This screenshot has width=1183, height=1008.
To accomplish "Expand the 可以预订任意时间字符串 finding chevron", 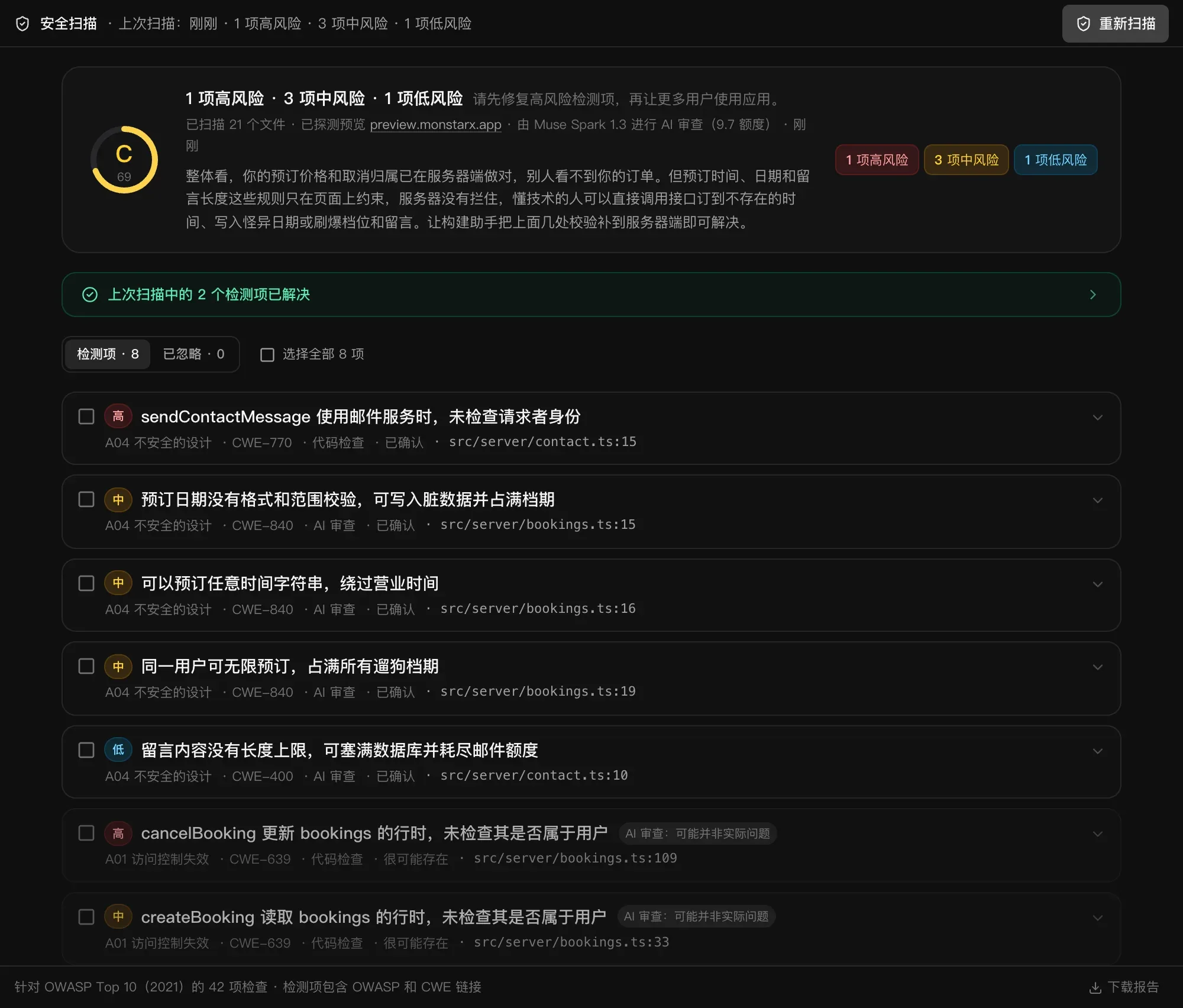I will click(x=1098, y=584).
